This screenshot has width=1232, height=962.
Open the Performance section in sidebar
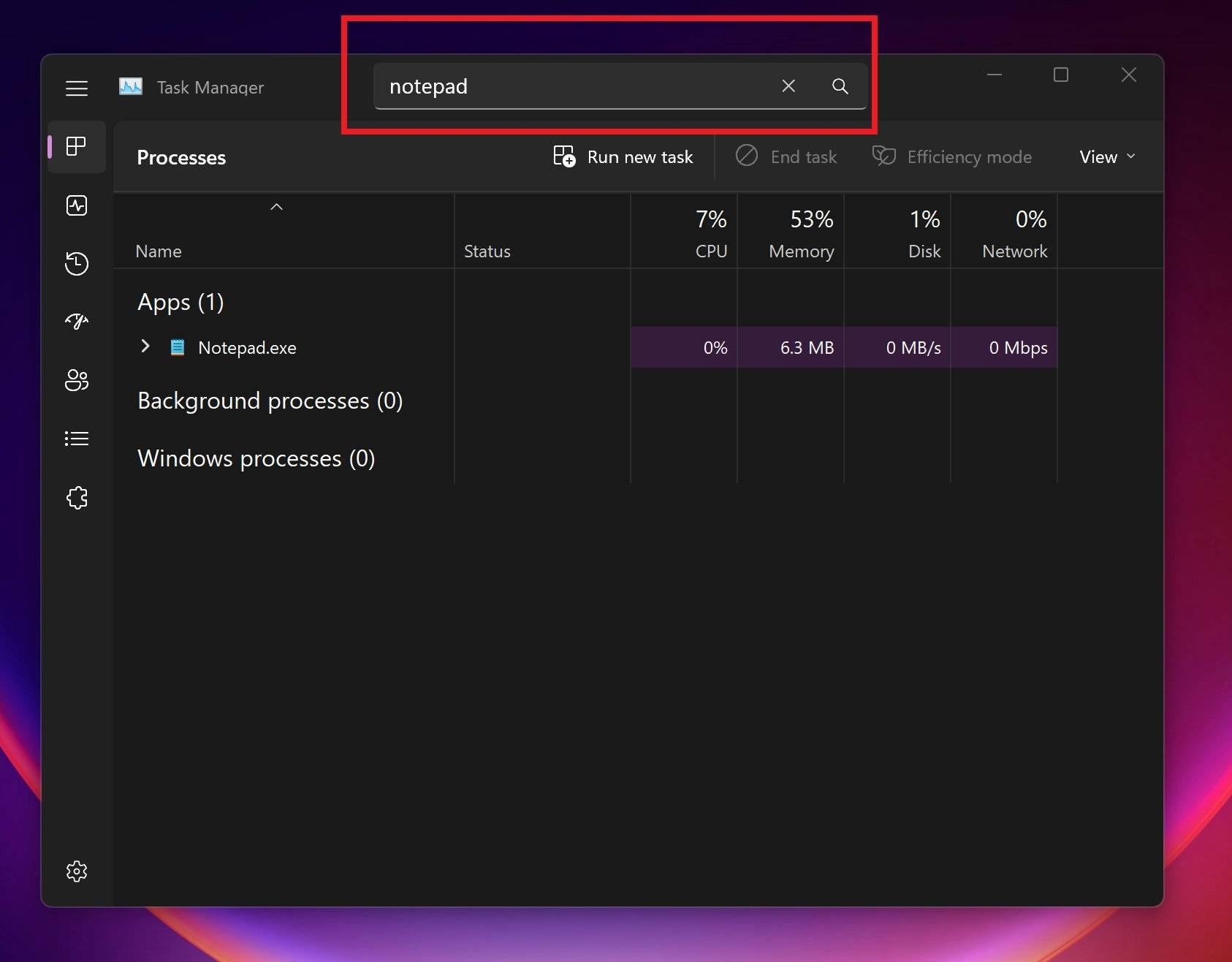[x=76, y=205]
